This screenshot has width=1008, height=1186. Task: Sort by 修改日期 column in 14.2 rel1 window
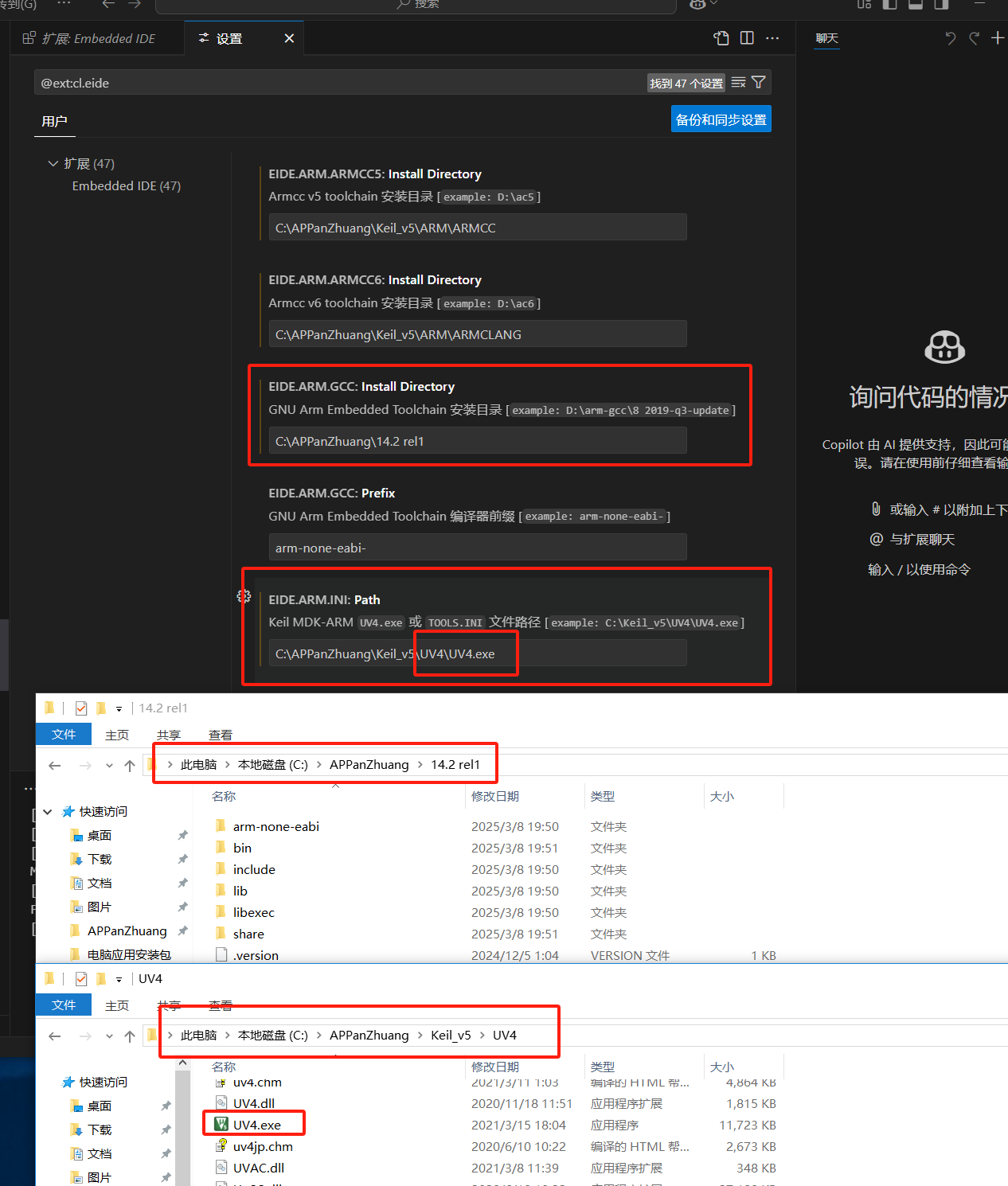tap(494, 796)
